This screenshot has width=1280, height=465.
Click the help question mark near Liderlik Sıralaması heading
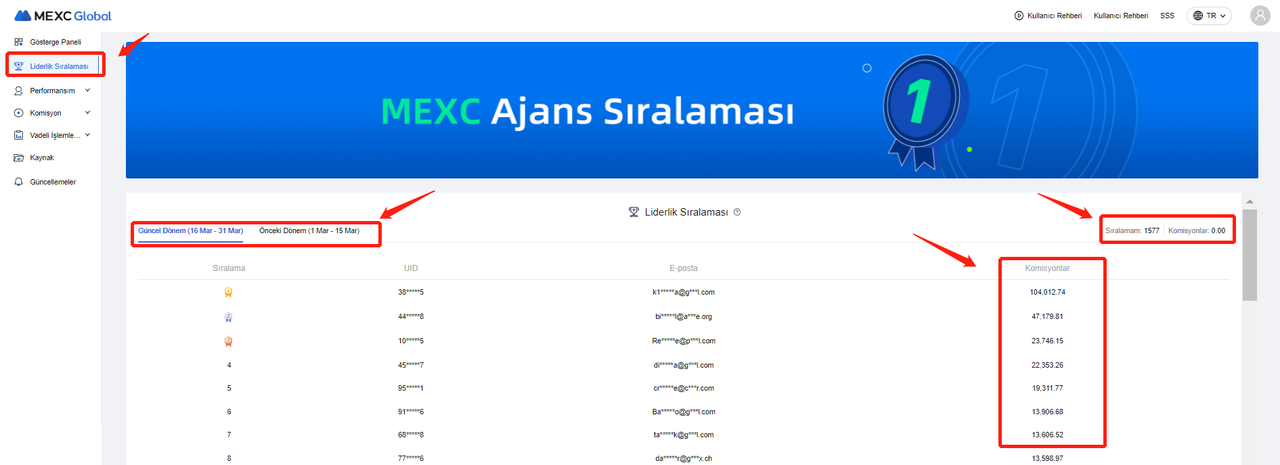tap(737, 212)
